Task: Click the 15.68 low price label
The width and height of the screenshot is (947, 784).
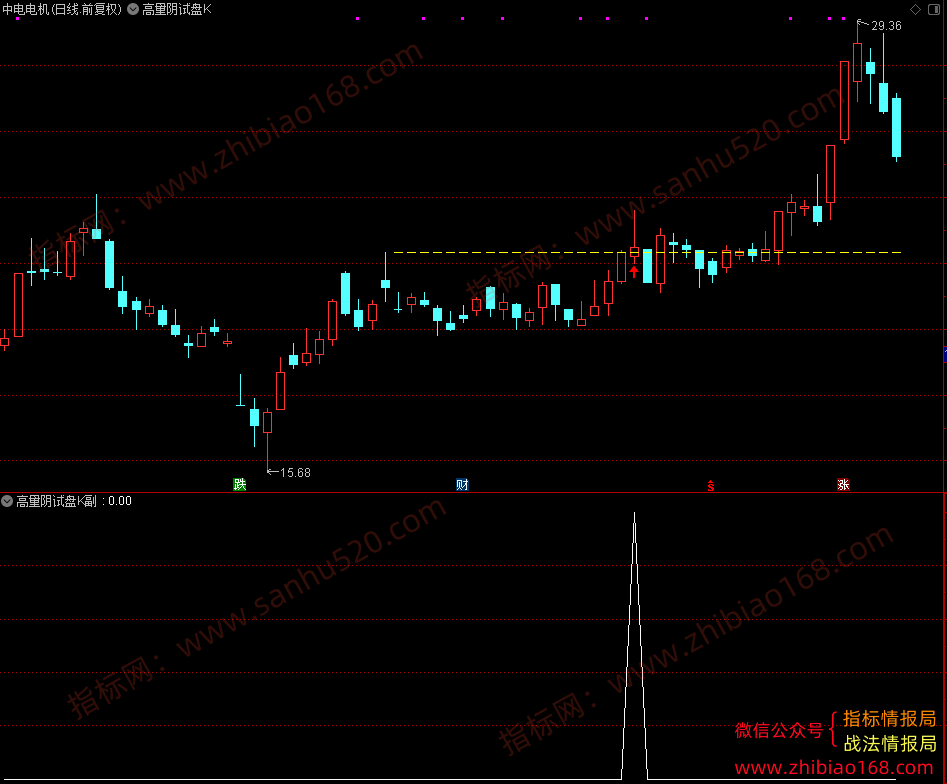Action: pyautogui.click(x=295, y=472)
